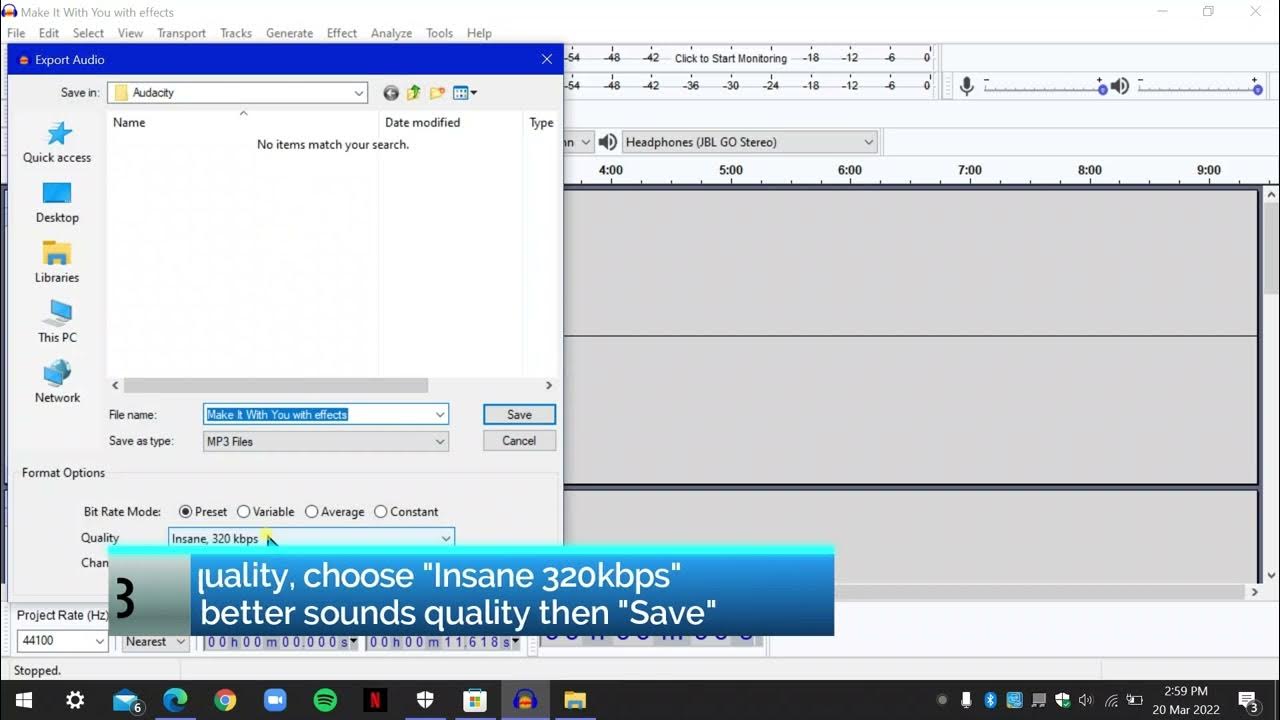Select Constant bit rate mode
This screenshot has width=1280, height=720.
click(380, 512)
